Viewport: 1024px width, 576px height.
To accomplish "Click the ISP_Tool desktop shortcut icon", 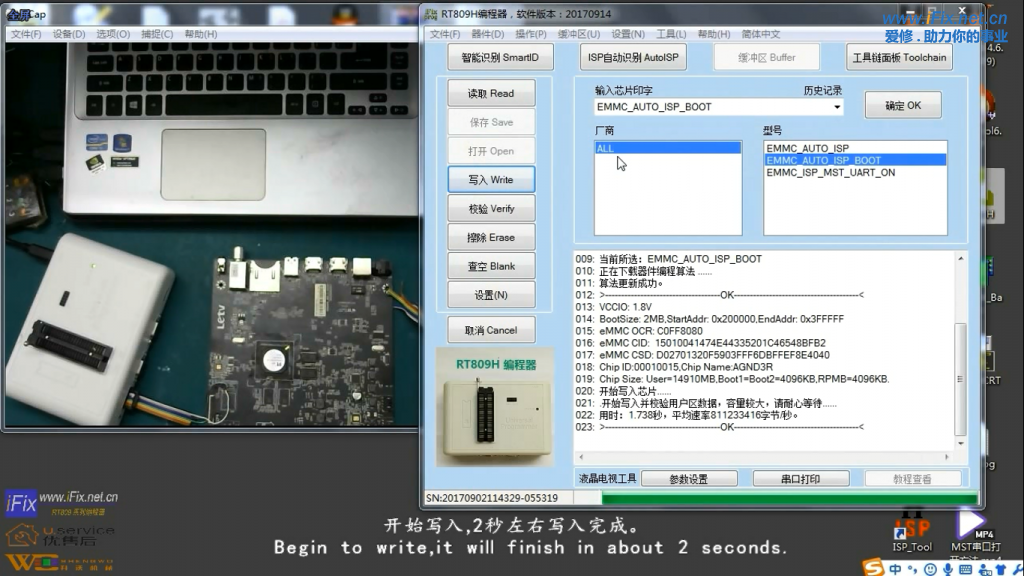I will (x=912, y=528).
